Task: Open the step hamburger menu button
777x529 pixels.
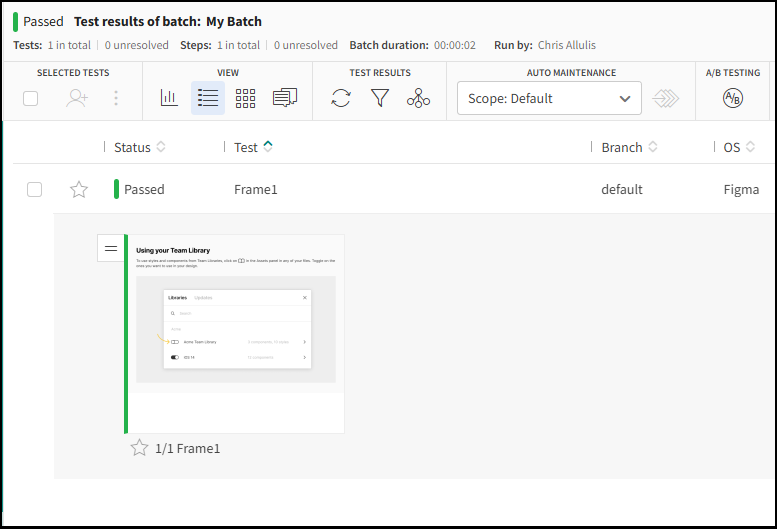Action: click(x=111, y=247)
